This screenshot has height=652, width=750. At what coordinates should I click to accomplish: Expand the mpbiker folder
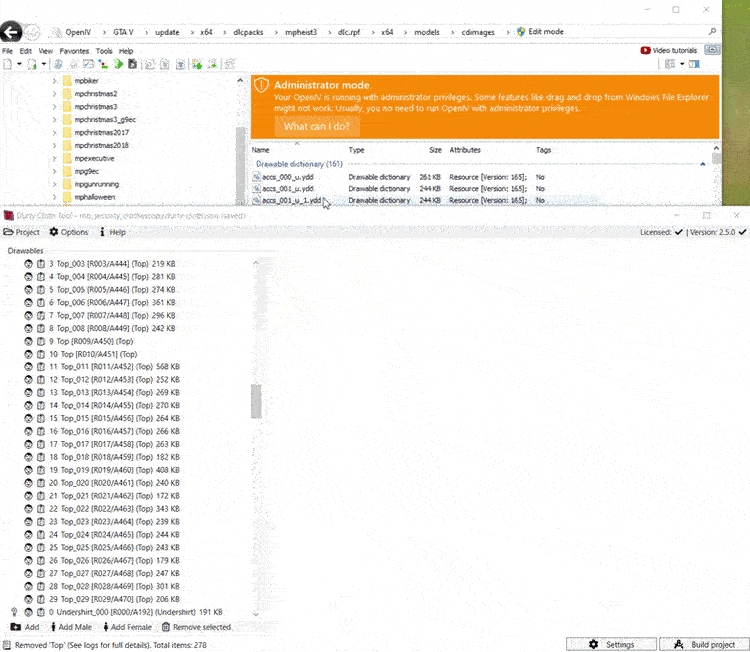point(55,80)
